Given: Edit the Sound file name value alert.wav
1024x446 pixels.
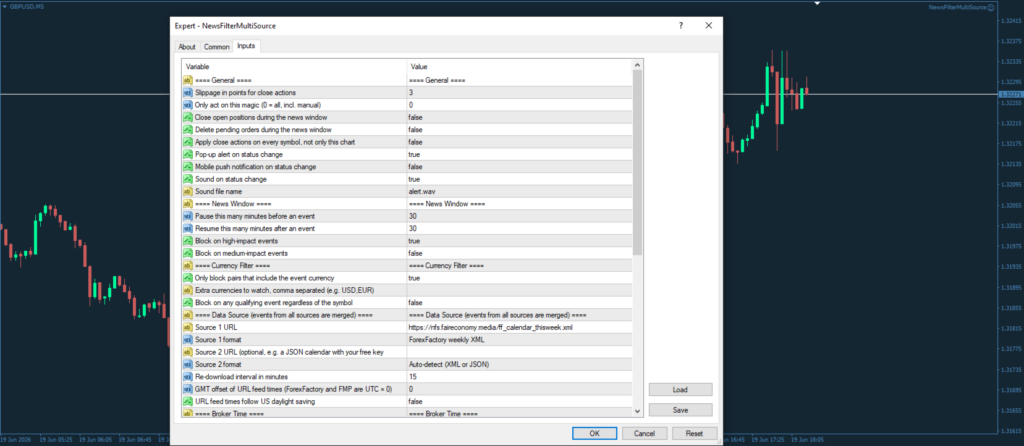Looking at the screenshot, I should 519,192.
